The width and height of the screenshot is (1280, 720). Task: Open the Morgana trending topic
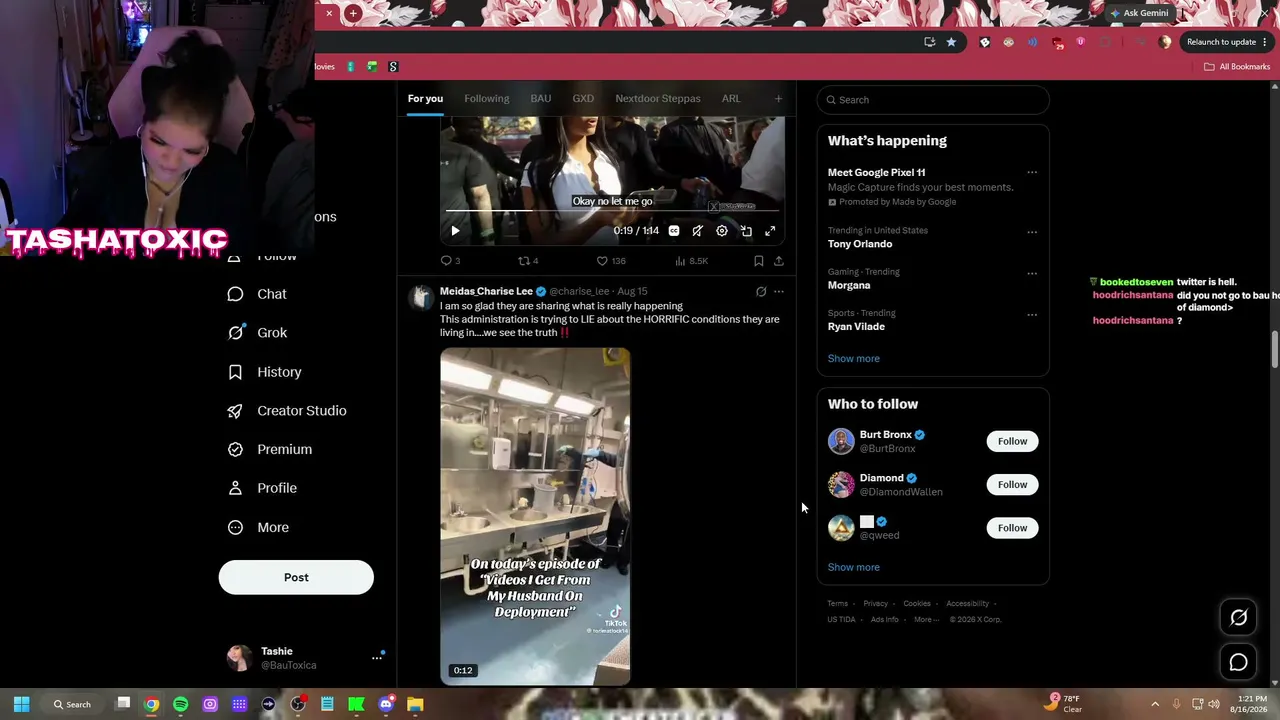[x=849, y=285]
